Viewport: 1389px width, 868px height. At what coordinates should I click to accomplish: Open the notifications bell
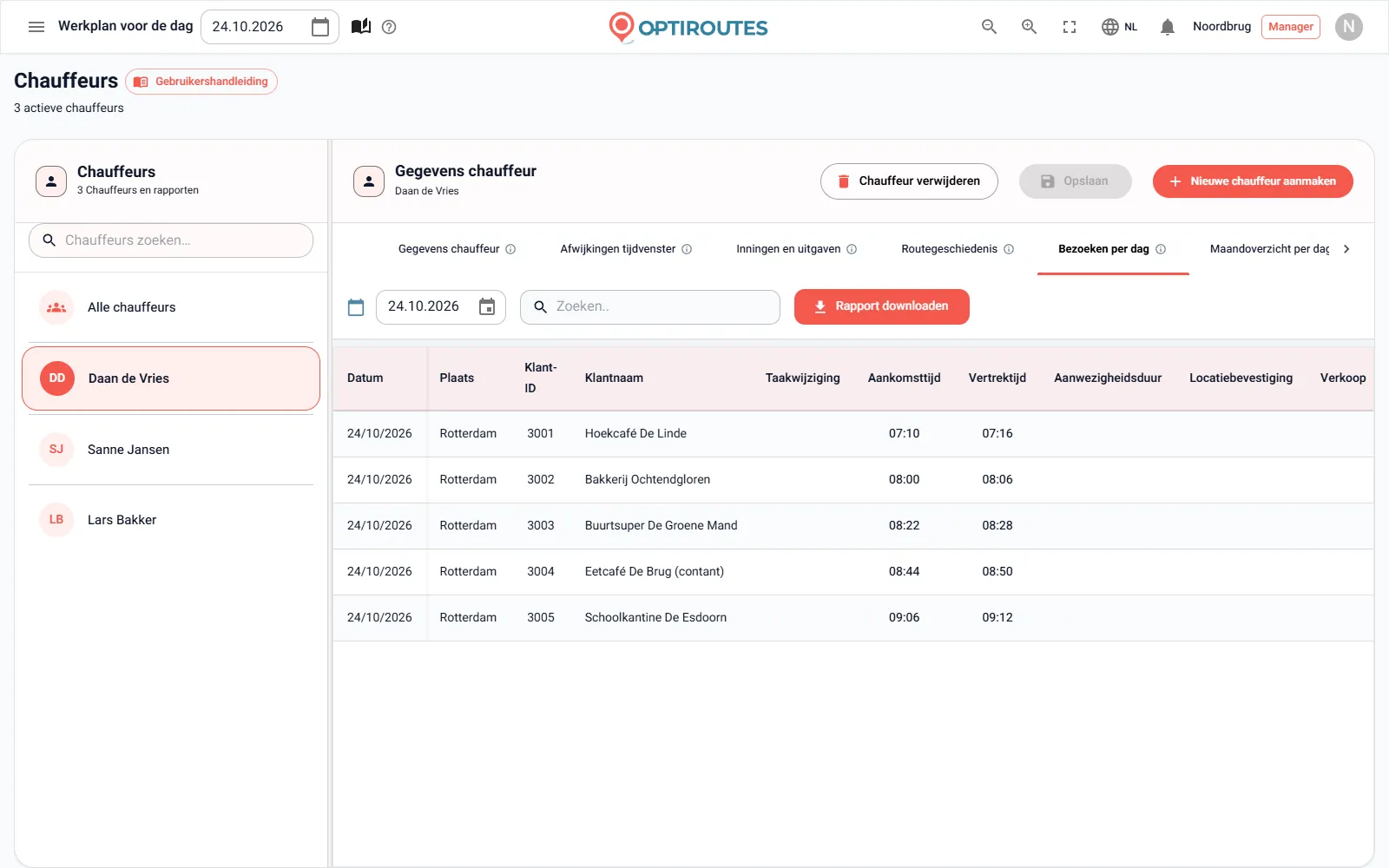click(x=1168, y=27)
